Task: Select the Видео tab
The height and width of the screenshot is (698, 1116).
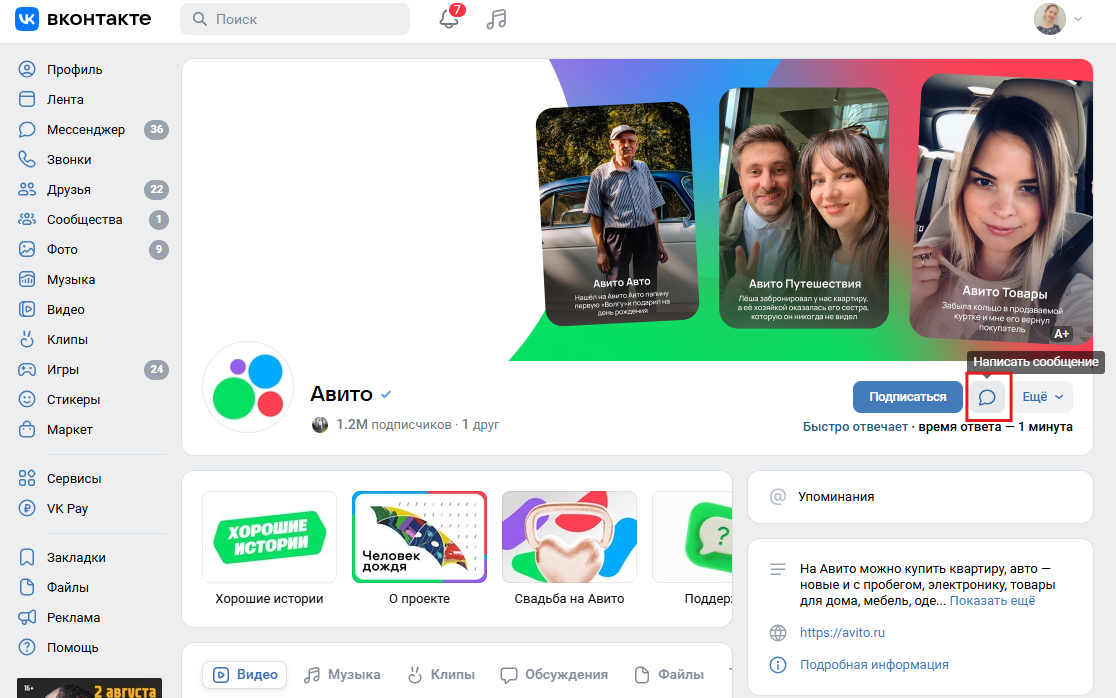Action: [x=245, y=674]
